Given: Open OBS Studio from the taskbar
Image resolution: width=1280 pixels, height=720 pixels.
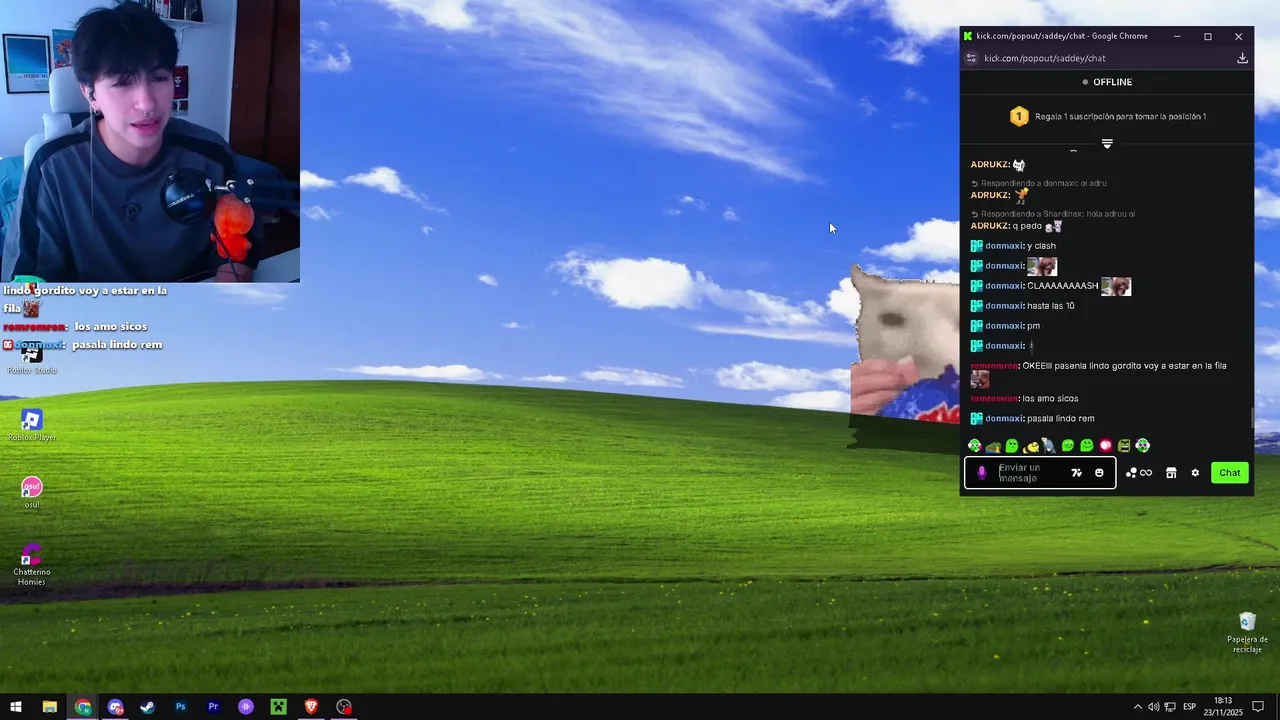Looking at the screenshot, I should point(344,707).
